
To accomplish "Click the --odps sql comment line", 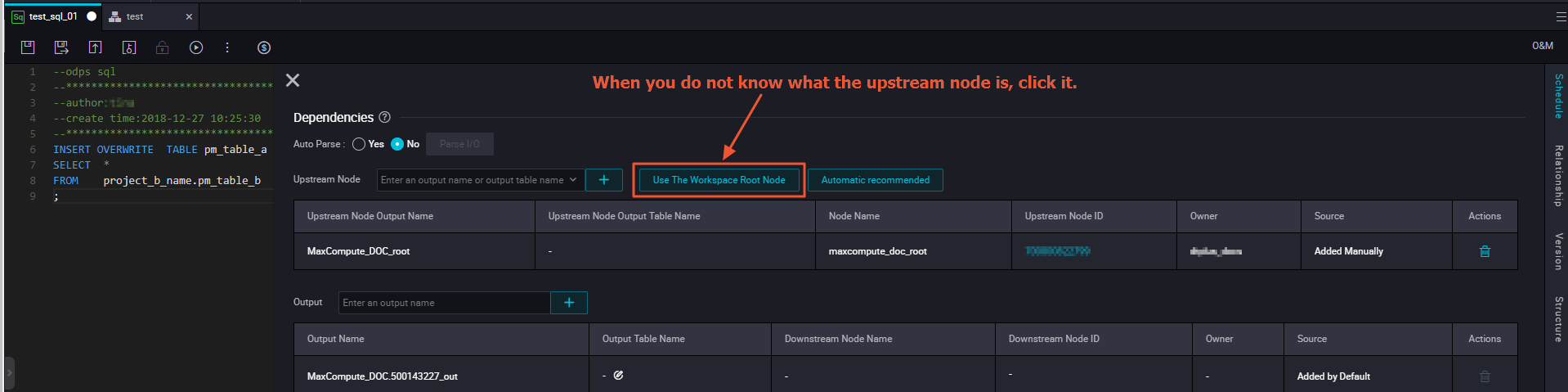I will pos(84,72).
